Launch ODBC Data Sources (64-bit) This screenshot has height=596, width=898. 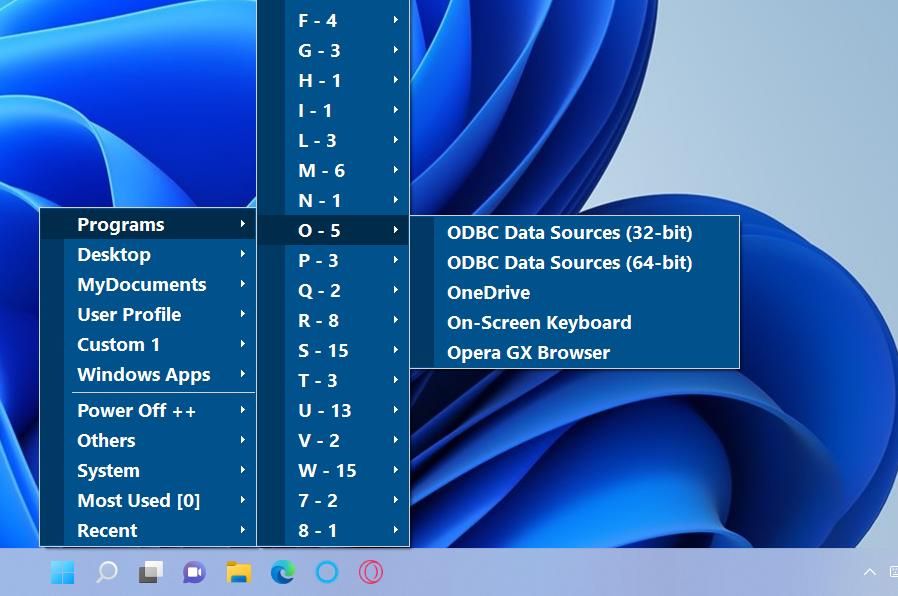(x=575, y=262)
